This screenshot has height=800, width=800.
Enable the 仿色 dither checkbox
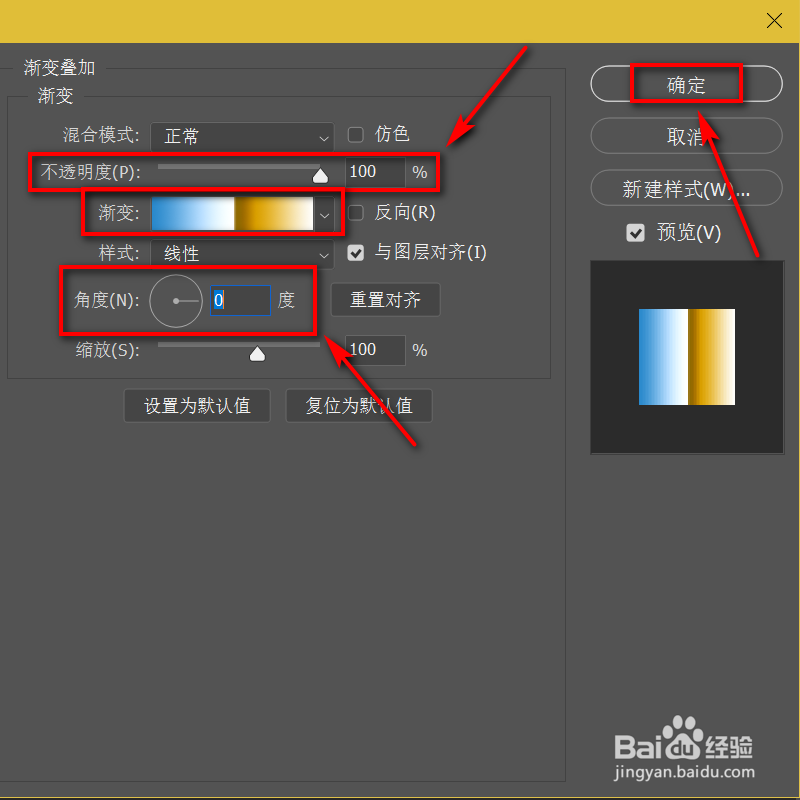coord(356,135)
